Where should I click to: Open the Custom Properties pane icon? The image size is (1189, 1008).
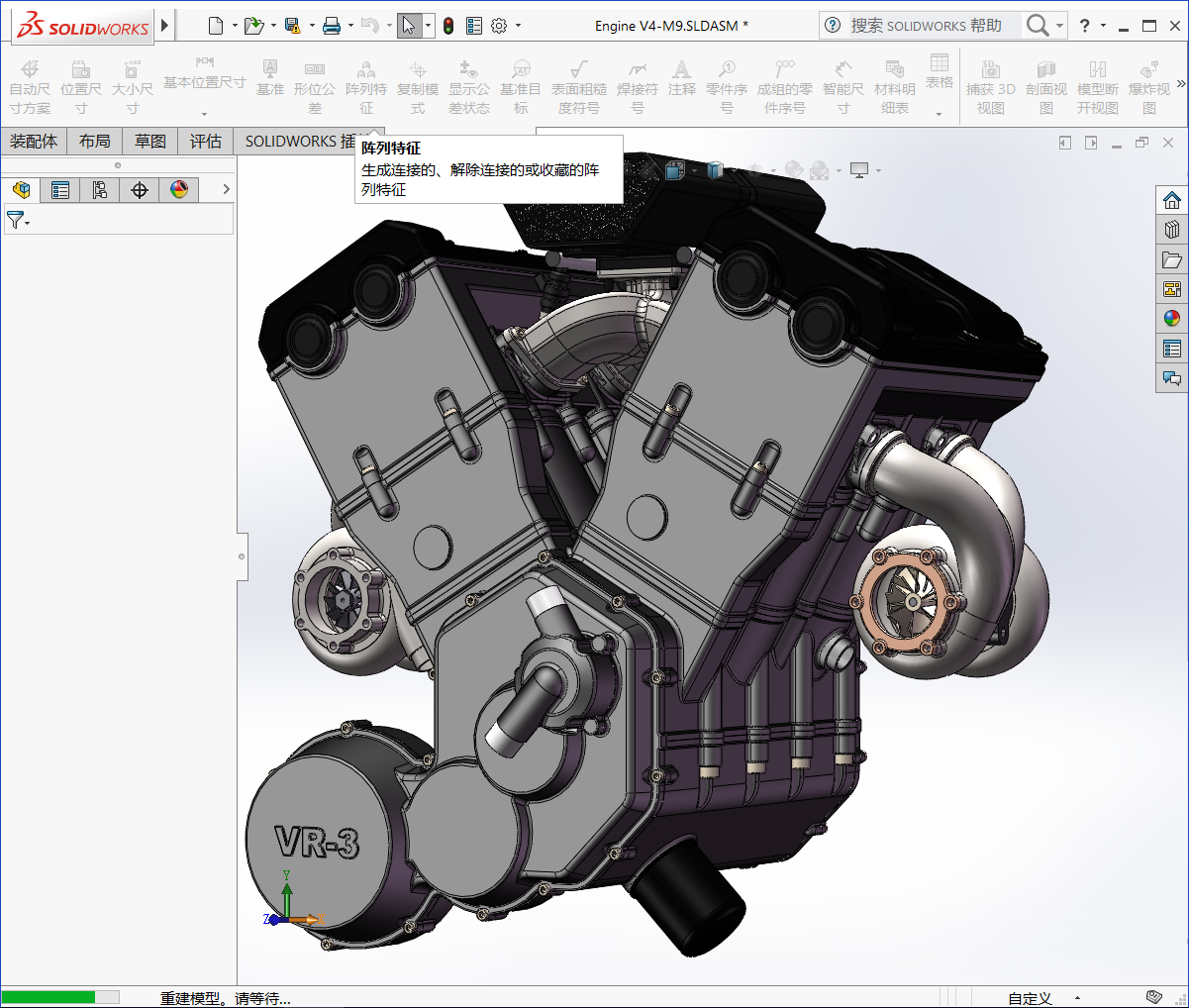coord(1172,349)
